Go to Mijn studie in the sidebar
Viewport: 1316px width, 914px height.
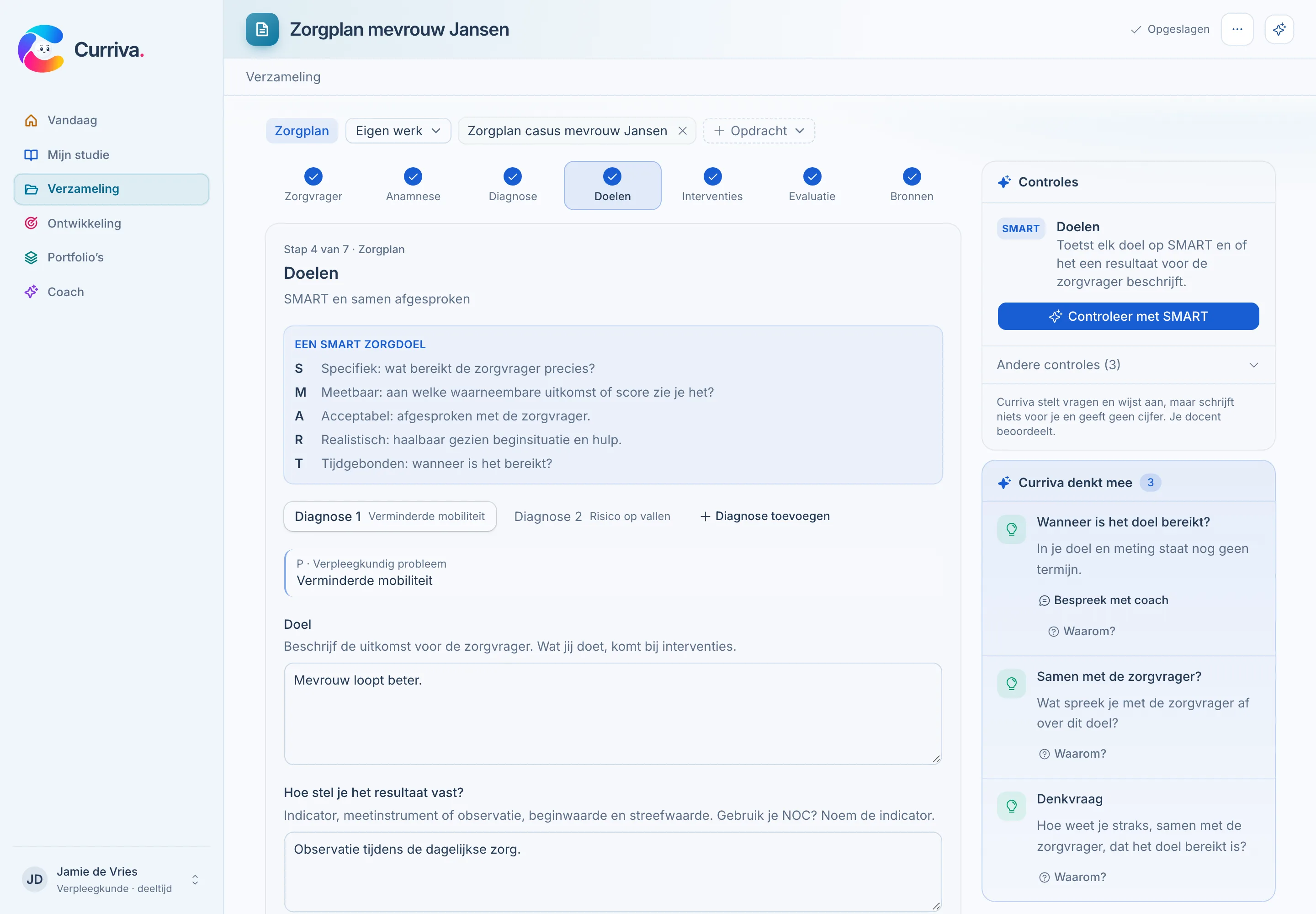(111, 154)
